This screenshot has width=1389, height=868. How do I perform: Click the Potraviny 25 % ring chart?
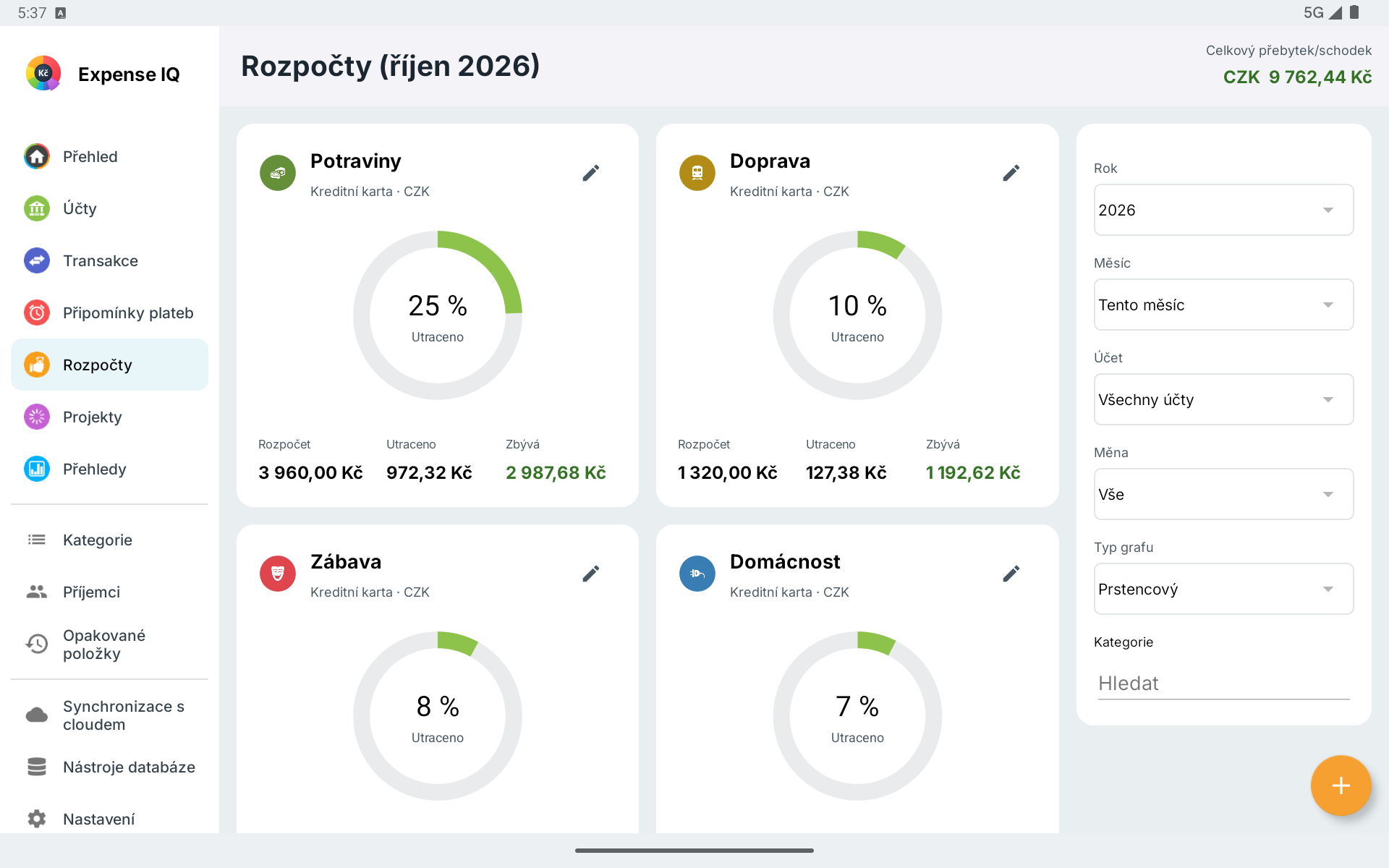[438, 315]
